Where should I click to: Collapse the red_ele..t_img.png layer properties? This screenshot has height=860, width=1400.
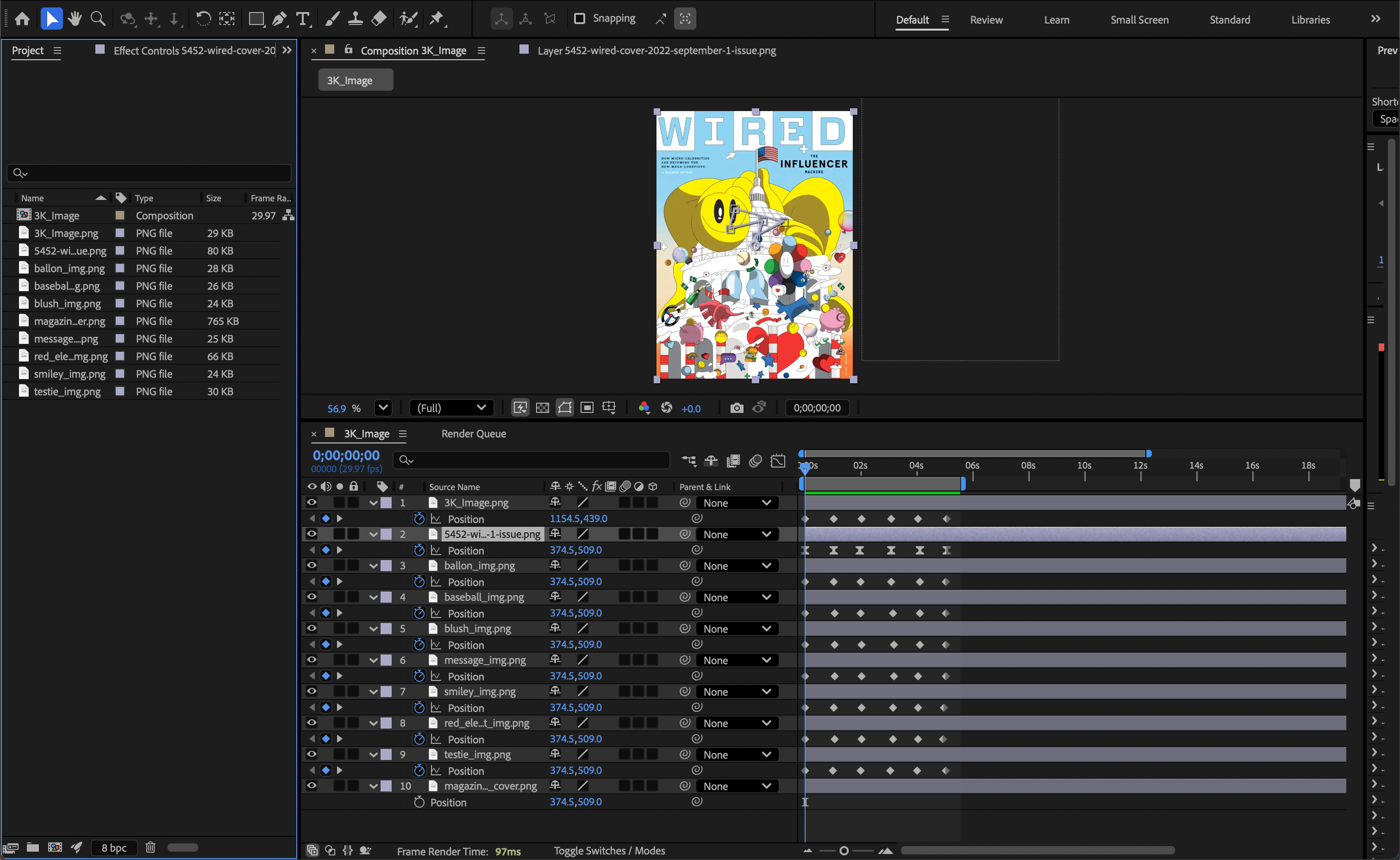pos(373,723)
